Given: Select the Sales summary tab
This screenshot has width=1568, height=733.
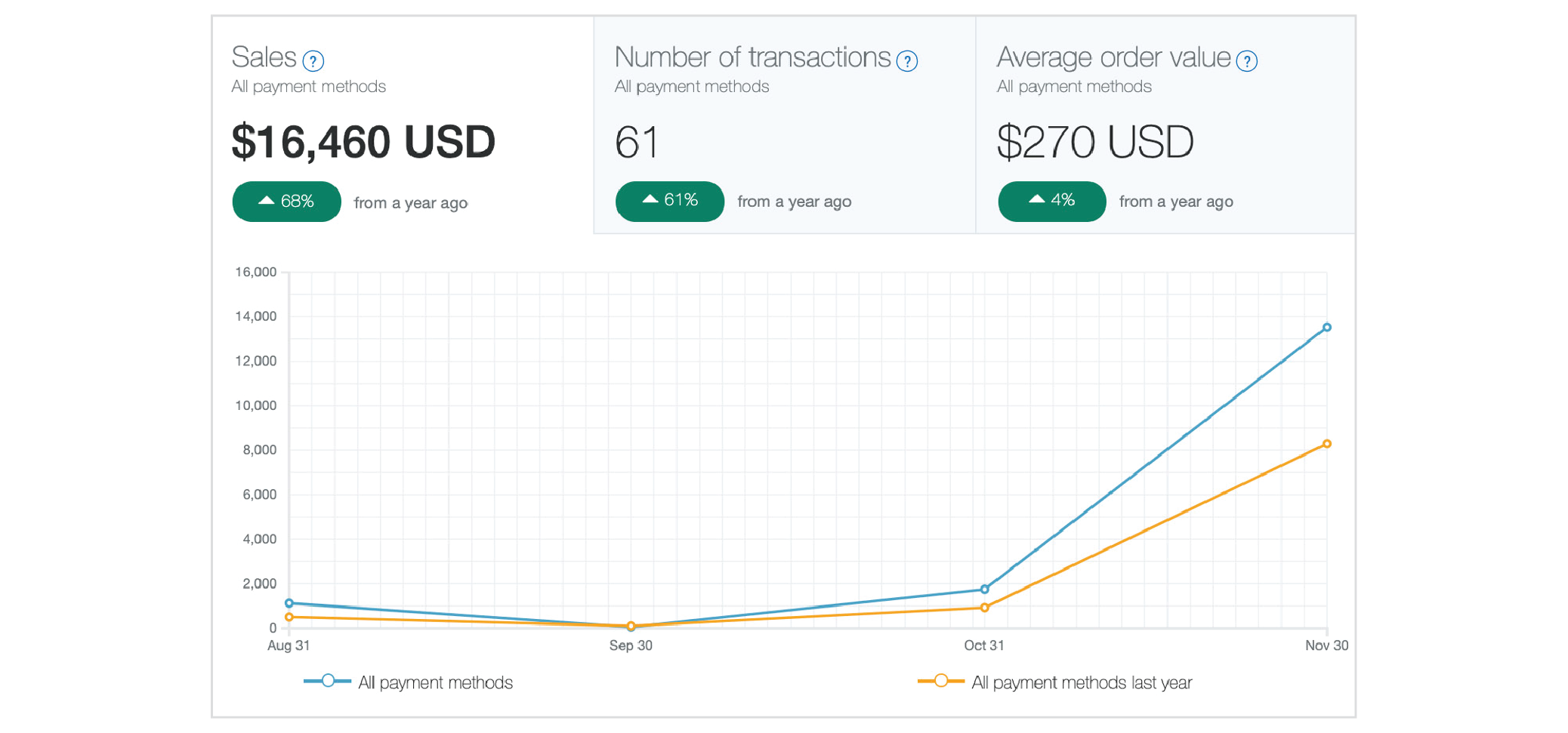Looking at the screenshot, I should click(403, 125).
